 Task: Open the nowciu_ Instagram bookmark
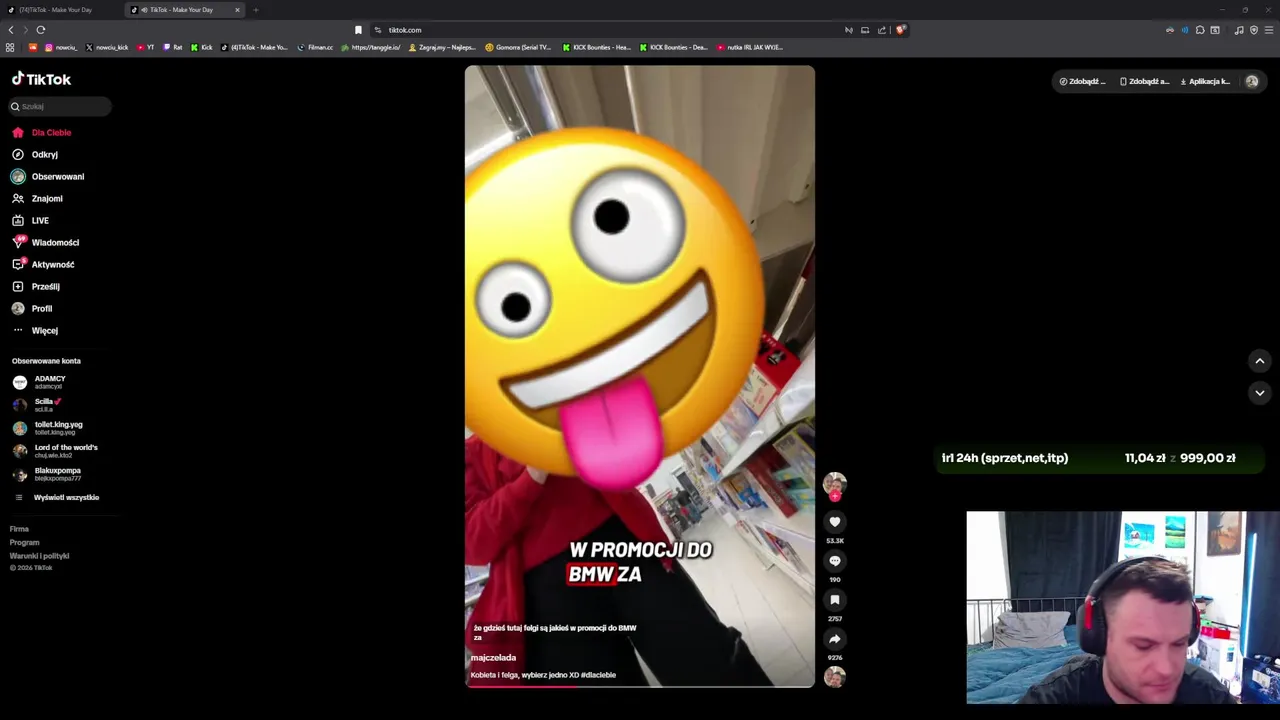click(x=60, y=47)
